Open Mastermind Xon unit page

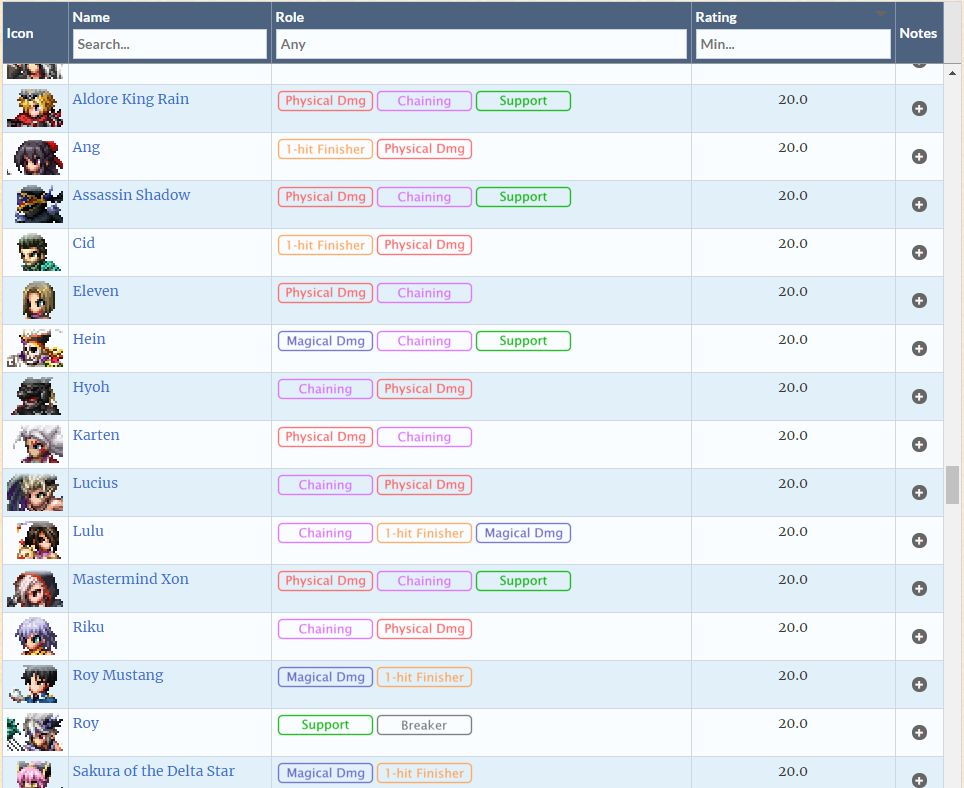pyautogui.click(x=130, y=578)
